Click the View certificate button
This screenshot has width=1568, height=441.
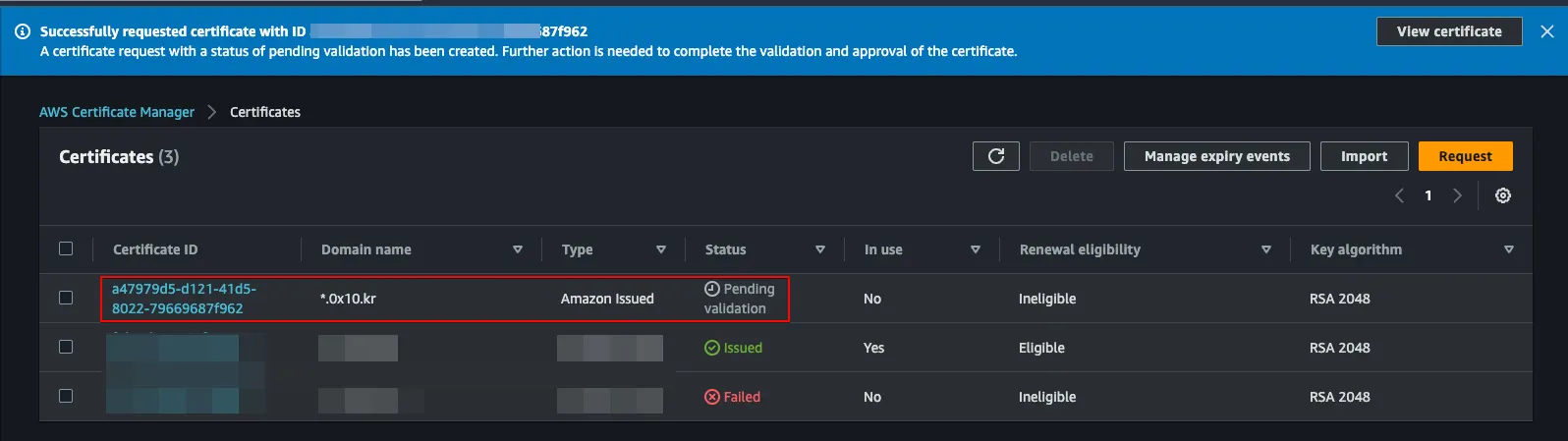tap(1449, 31)
